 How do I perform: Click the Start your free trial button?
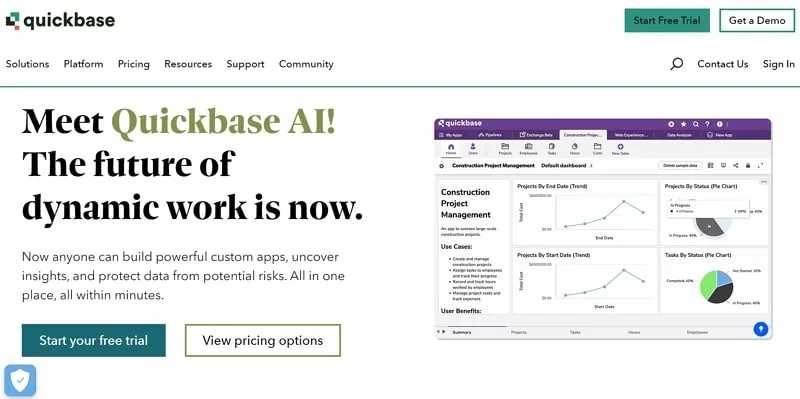93,340
